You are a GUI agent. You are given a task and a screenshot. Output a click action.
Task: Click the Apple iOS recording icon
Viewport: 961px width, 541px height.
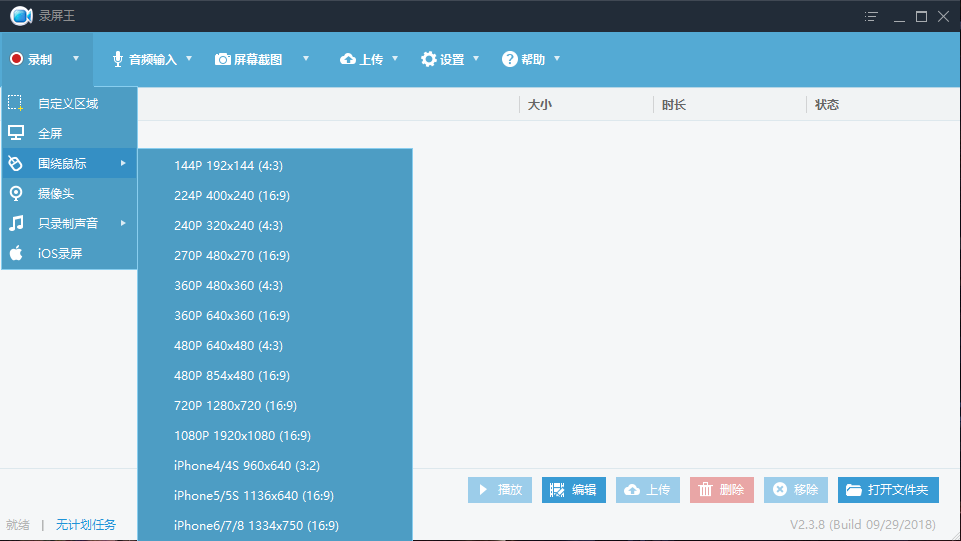point(16,253)
